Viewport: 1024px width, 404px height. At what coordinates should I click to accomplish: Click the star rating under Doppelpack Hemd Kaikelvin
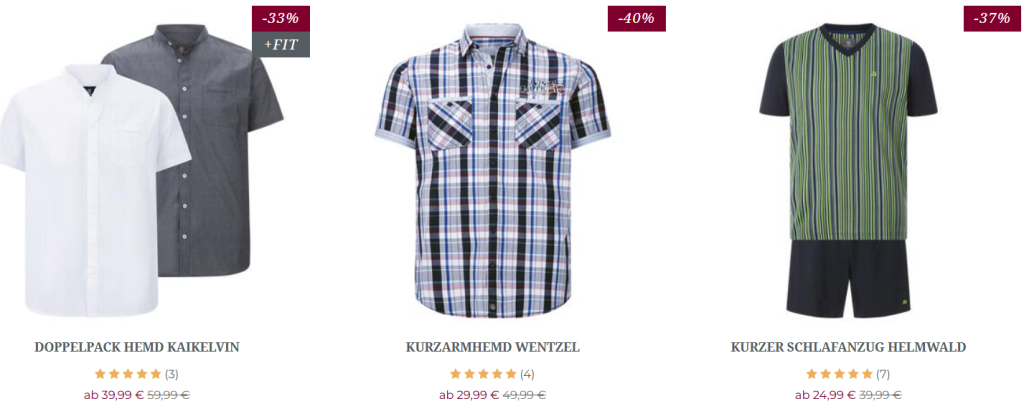[128, 374]
